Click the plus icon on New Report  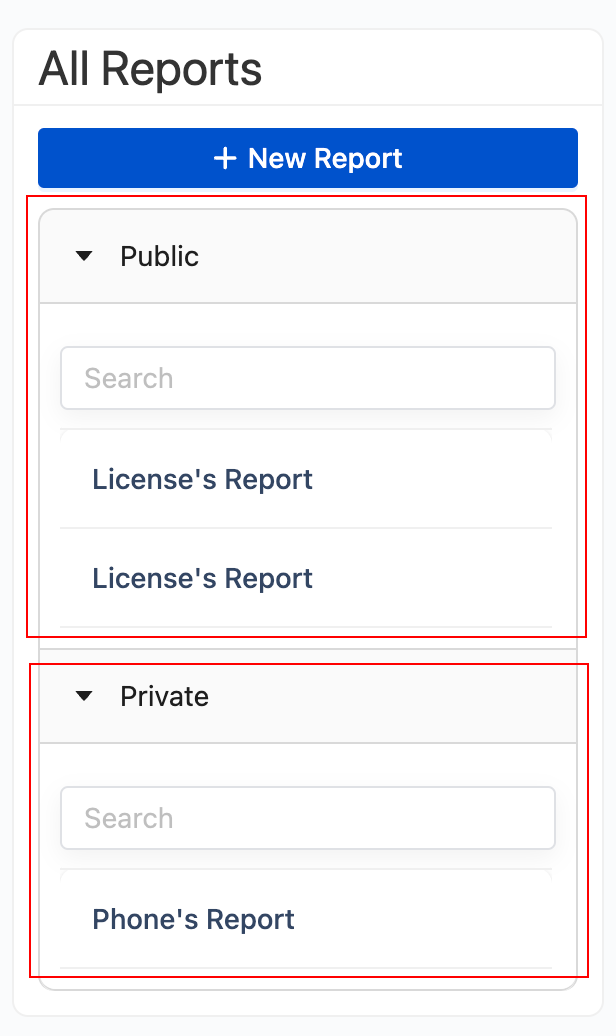click(x=225, y=158)
